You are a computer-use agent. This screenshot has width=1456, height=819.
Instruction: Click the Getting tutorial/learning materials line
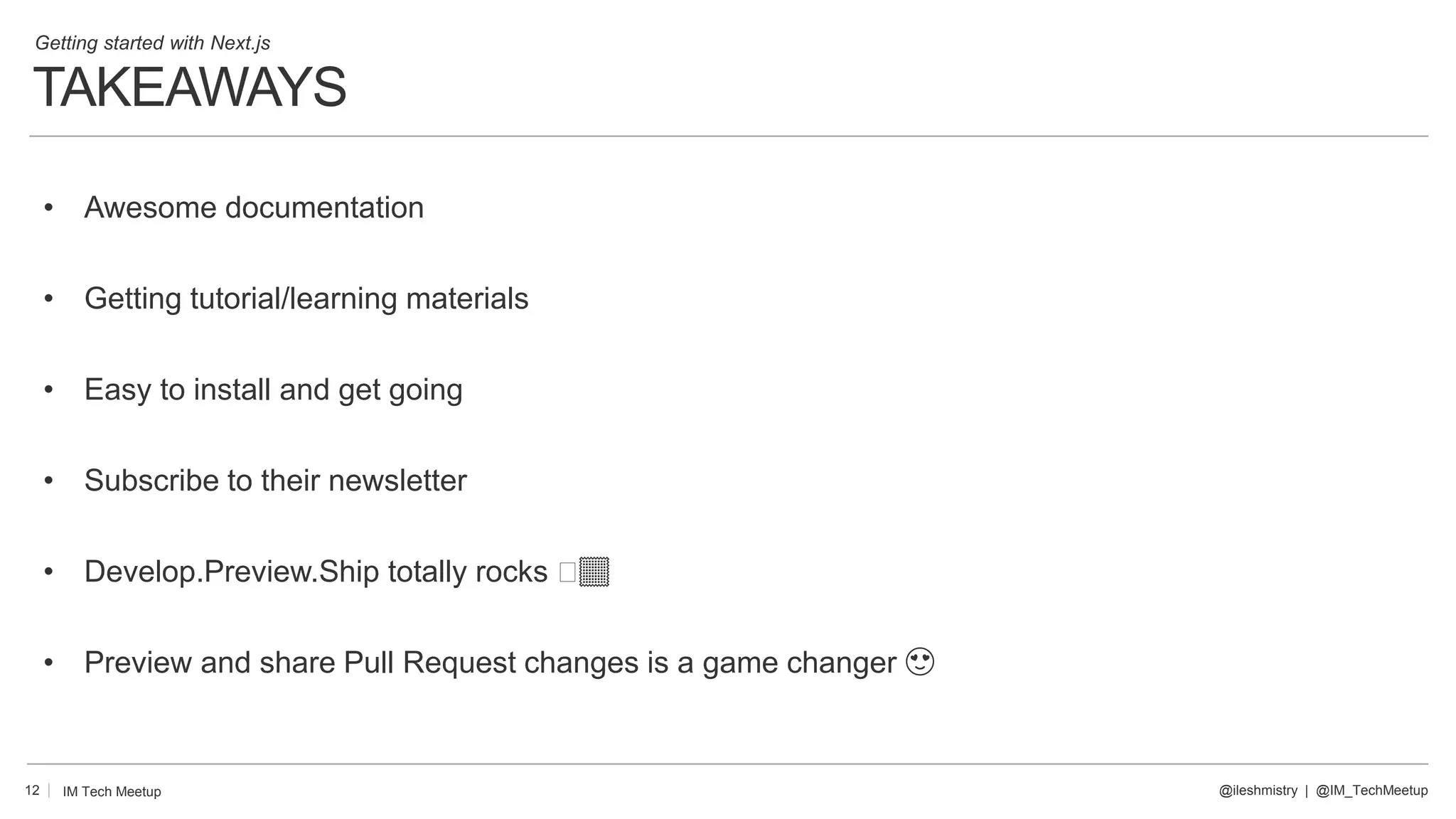click(306, 299)
